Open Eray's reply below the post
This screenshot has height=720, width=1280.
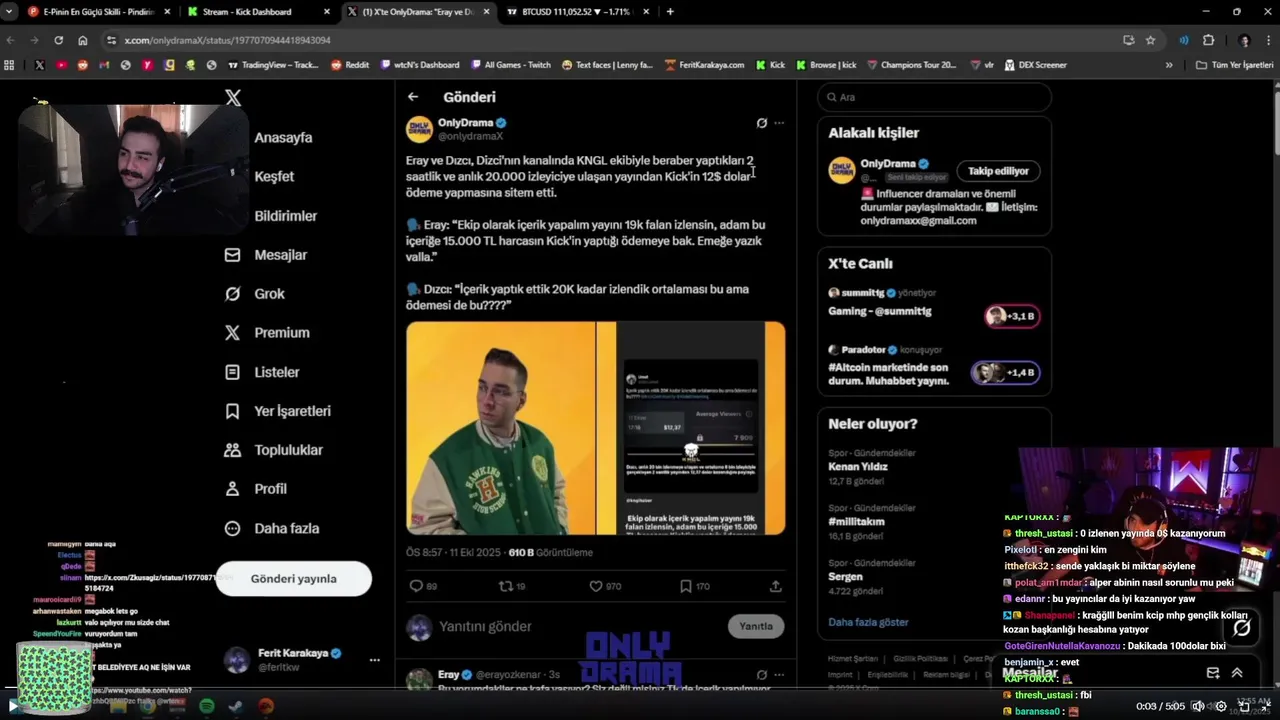point(595,680)
